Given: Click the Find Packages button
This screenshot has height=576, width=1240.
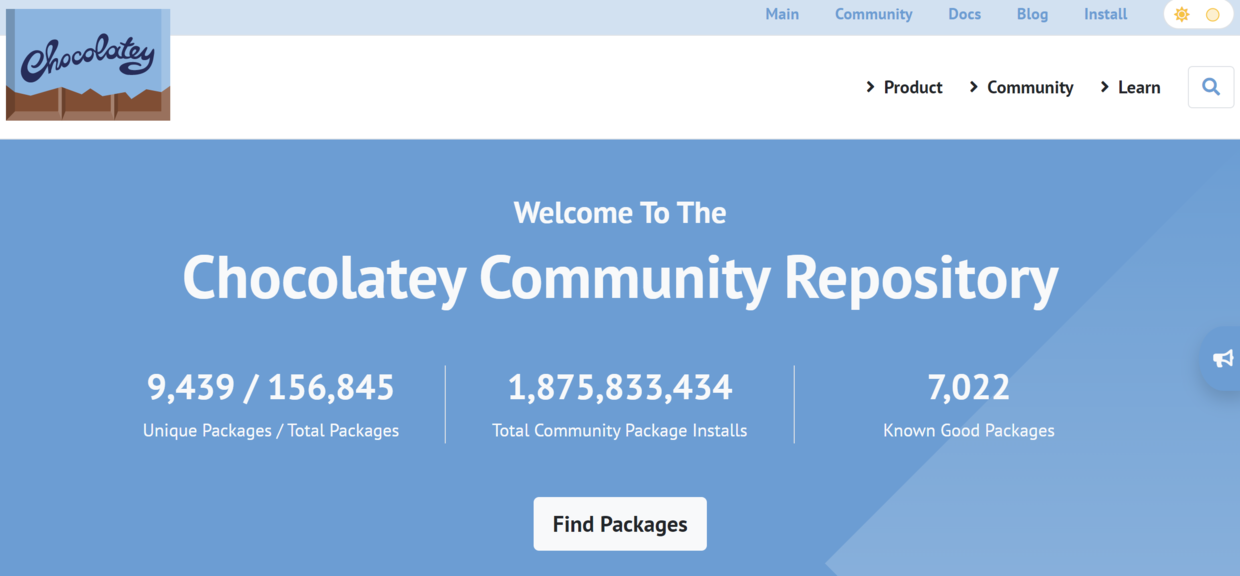Looking at the screenshot, I should click(x=620, y=524).
